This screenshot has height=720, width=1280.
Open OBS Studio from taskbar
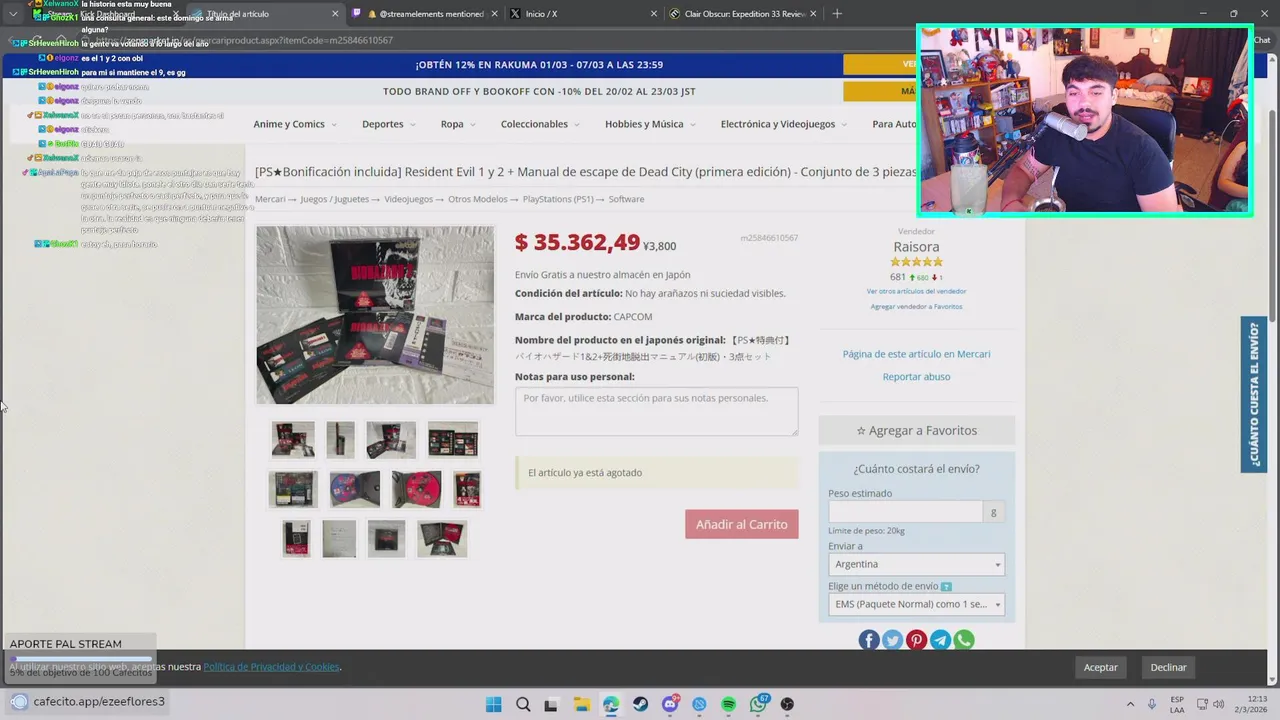[787, 704]
